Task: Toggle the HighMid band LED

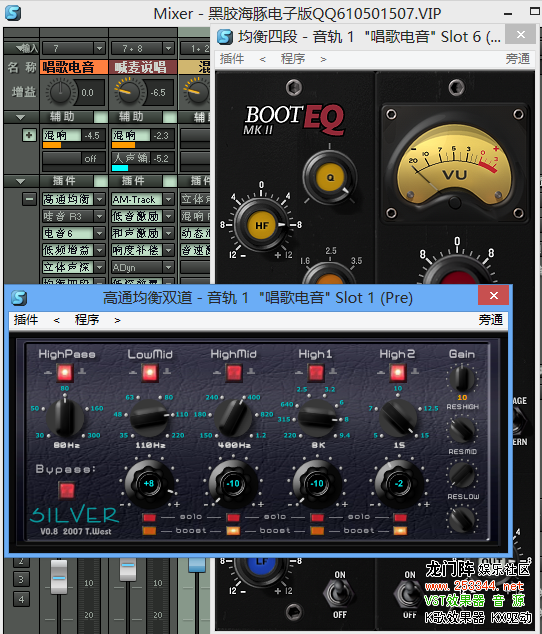Action: click(234, 373)
